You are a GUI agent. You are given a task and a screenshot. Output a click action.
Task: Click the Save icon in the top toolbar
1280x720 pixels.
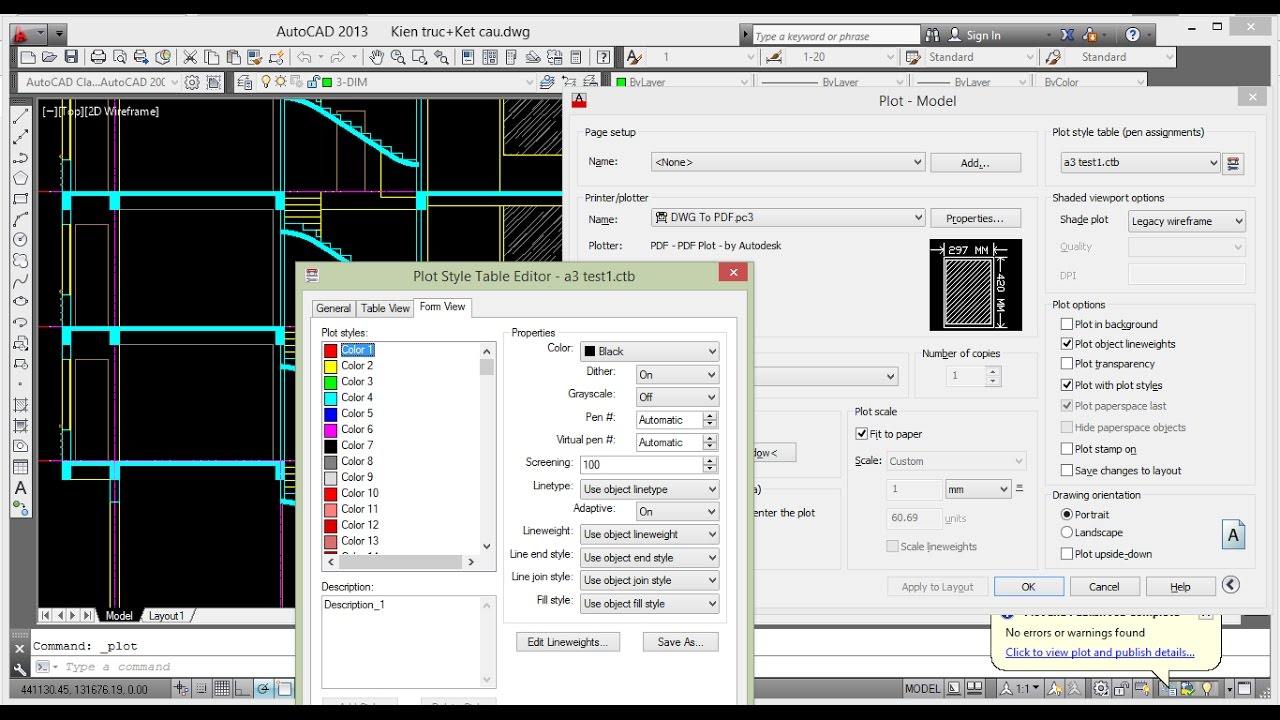(x=71, y=58)
